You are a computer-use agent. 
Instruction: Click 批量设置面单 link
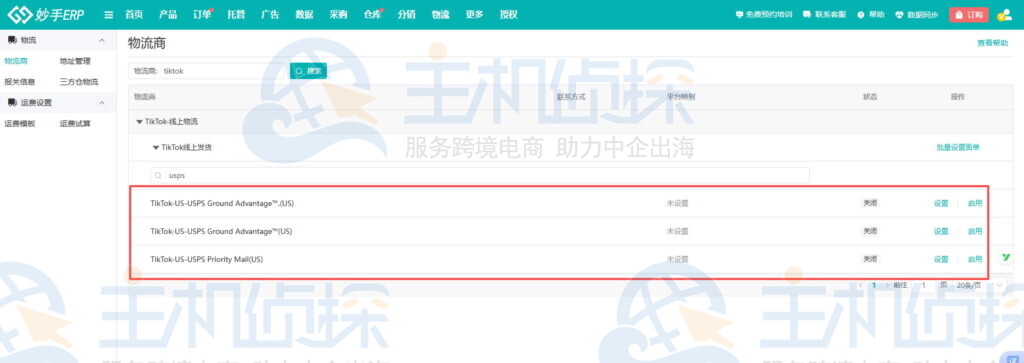pos(957,148)
